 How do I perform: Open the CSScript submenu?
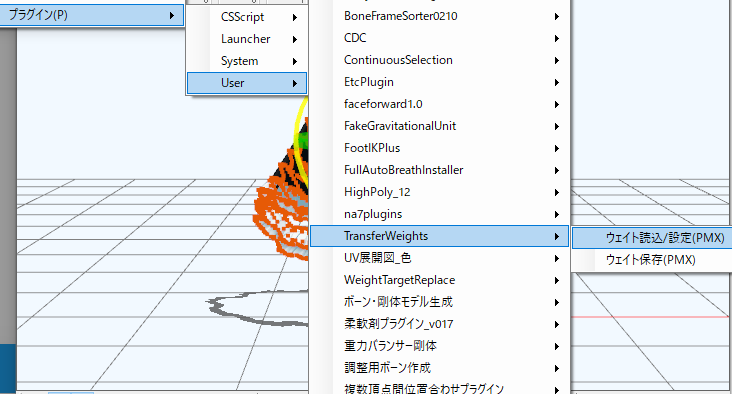coord(246,17)
